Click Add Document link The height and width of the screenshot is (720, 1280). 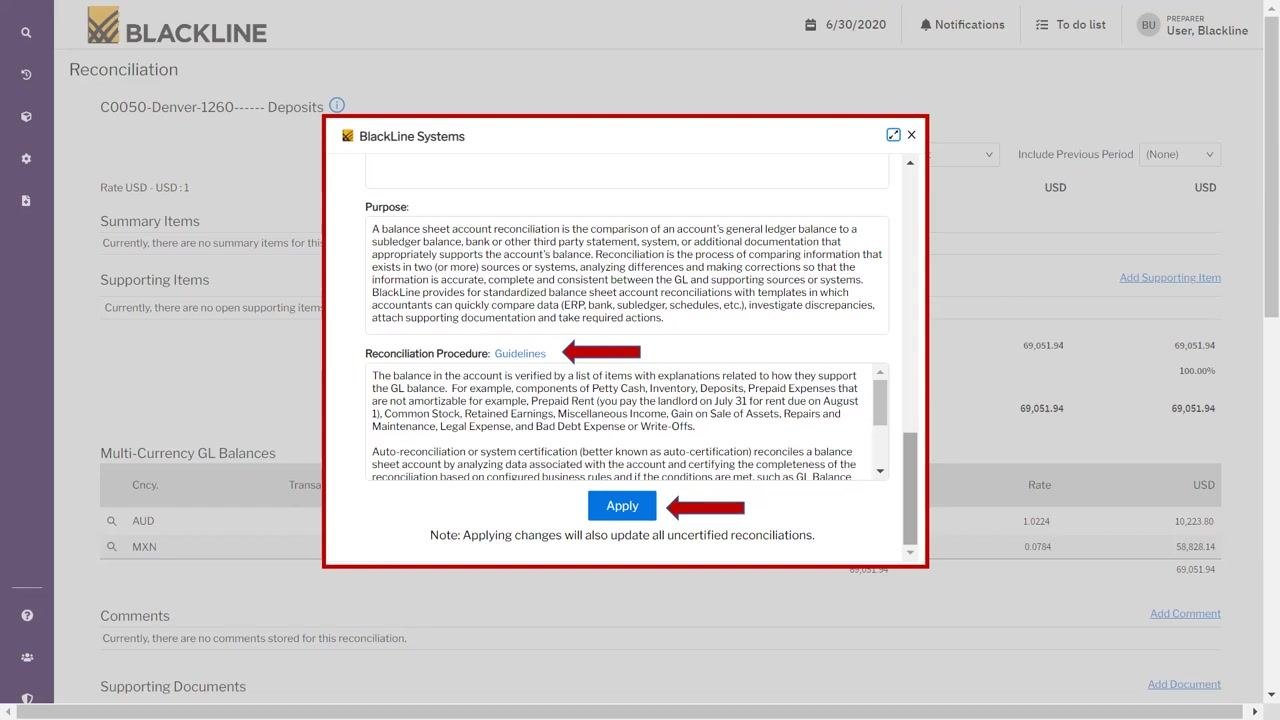tap(1184, 685)
